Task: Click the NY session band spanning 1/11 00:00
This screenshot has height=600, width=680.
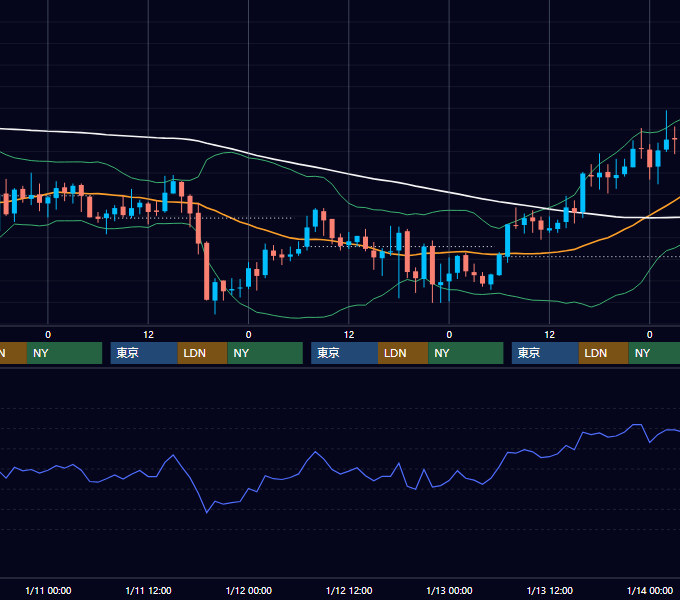Action: click(x=64, y=353)
